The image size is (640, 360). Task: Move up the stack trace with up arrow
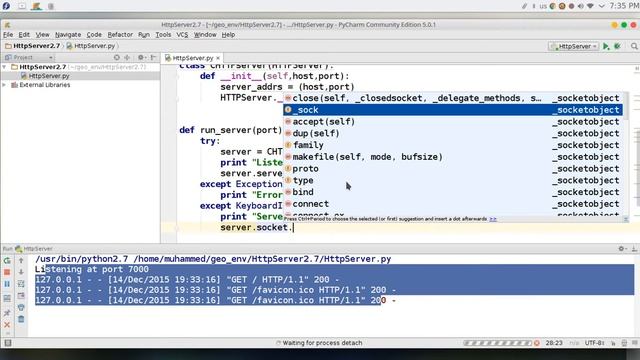click(x=21, y=260)
